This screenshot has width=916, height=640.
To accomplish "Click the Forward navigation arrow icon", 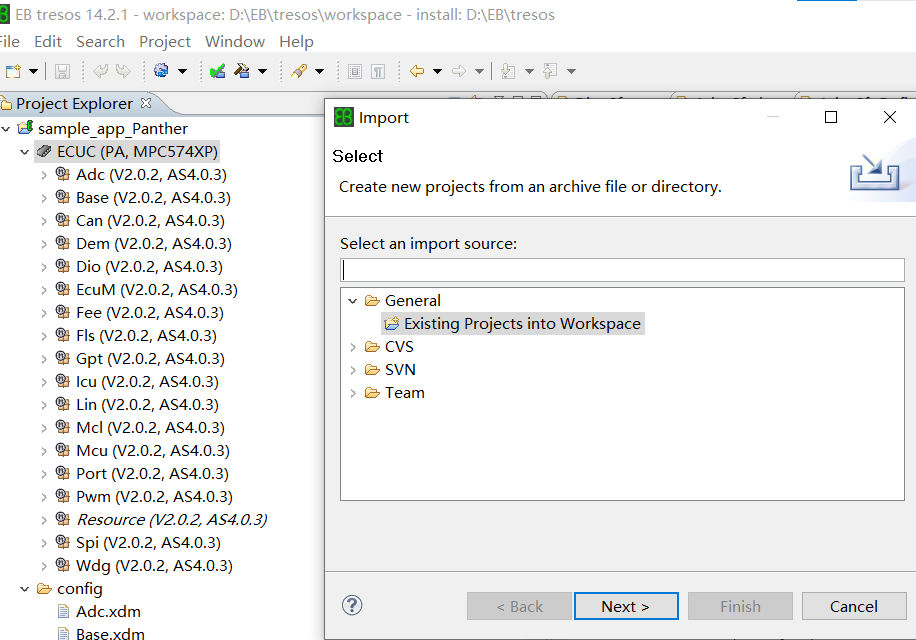I will point(459,71).
